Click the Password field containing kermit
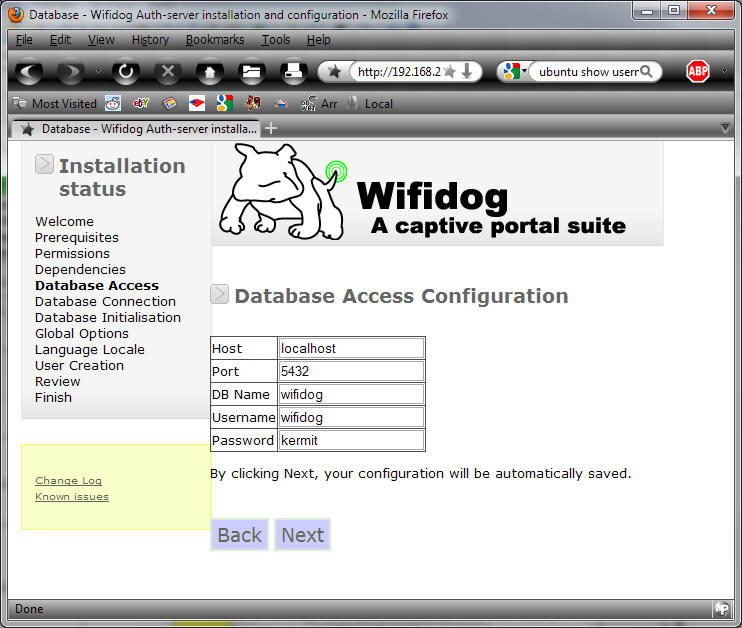 tap(351, 440)
